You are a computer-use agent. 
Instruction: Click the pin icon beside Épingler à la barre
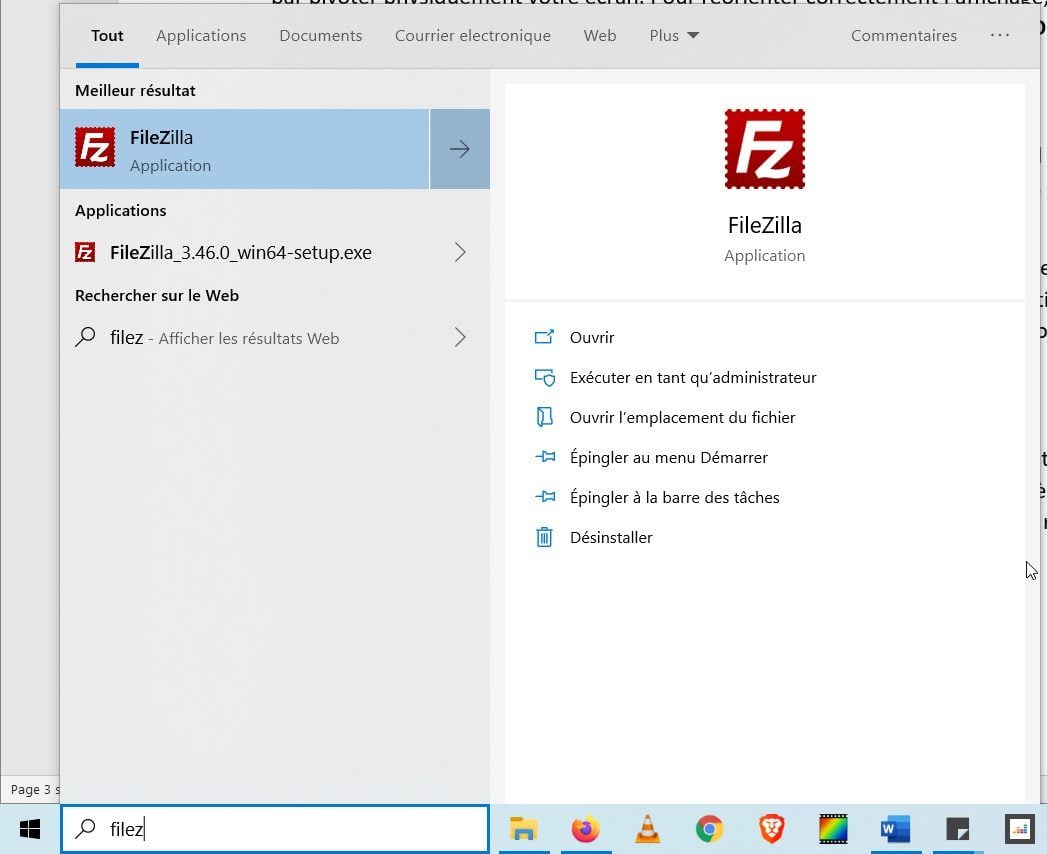[x=545, y=497]
